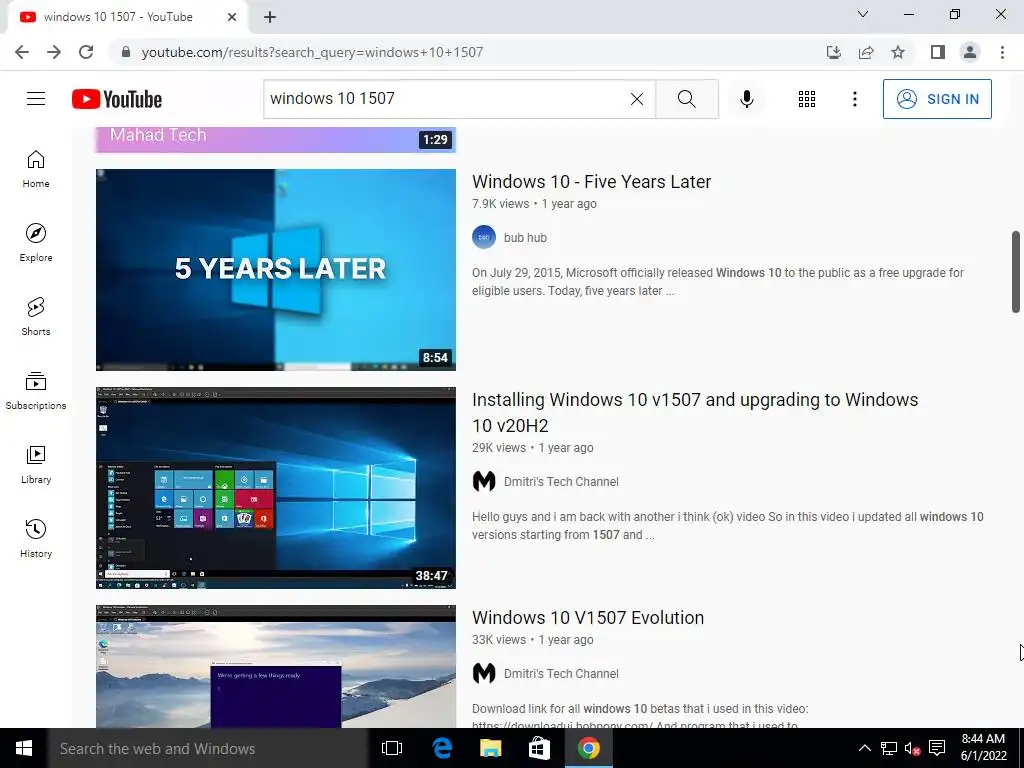Open the muted volume tray icon
Viewport: 1024px width, 768px height.
pyautogui.click(x=912, y=748)
